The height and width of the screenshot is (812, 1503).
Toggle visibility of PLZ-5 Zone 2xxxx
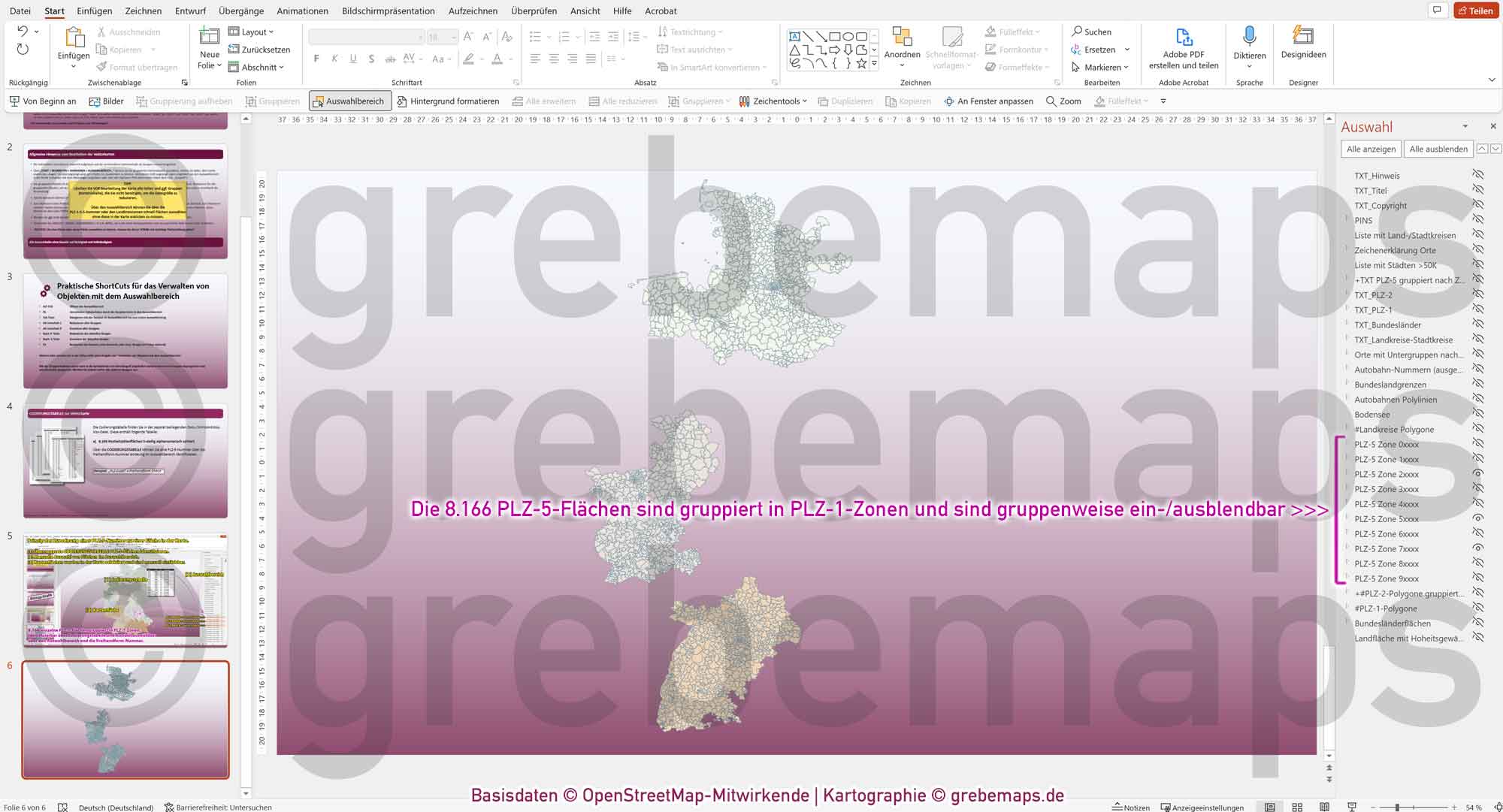pos(1477,474)
